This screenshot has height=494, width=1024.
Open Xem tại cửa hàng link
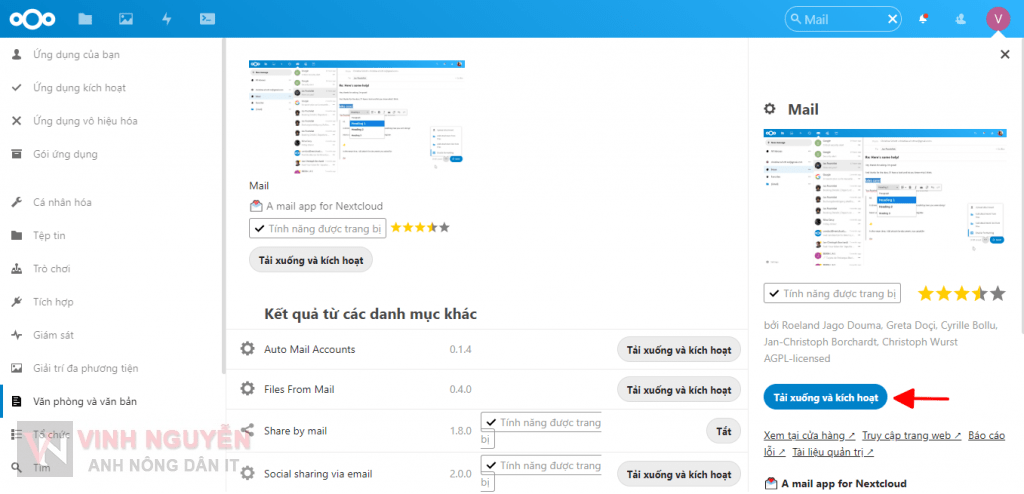(x=809, y=436)
